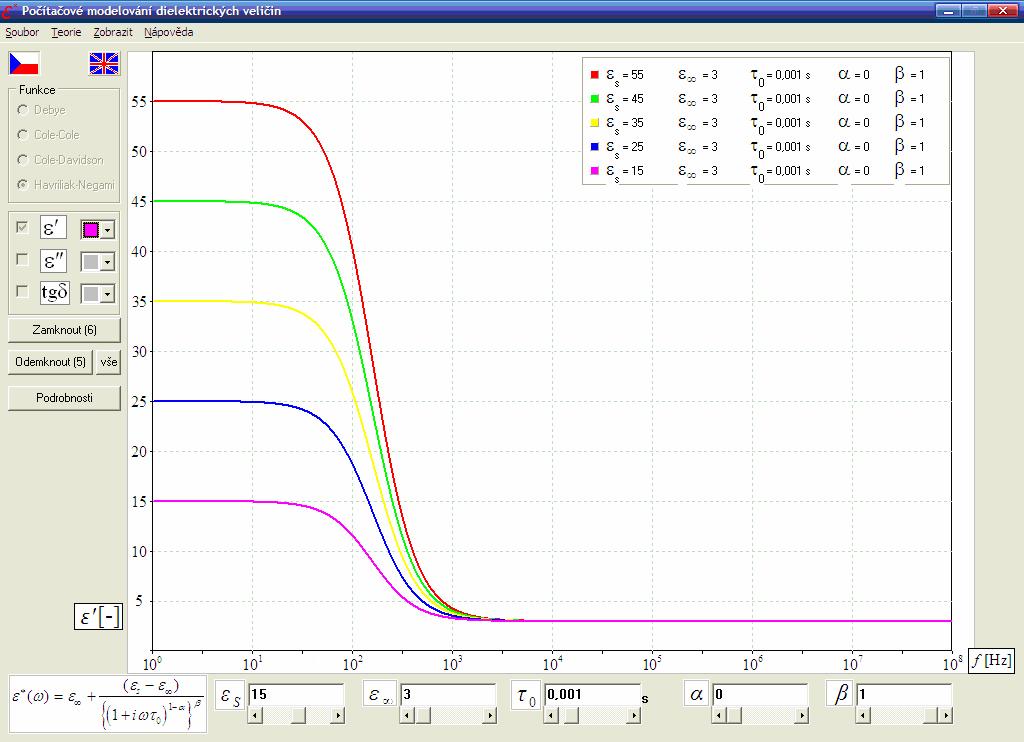Open the ε′ color dropdown arrow

(108, 229)
